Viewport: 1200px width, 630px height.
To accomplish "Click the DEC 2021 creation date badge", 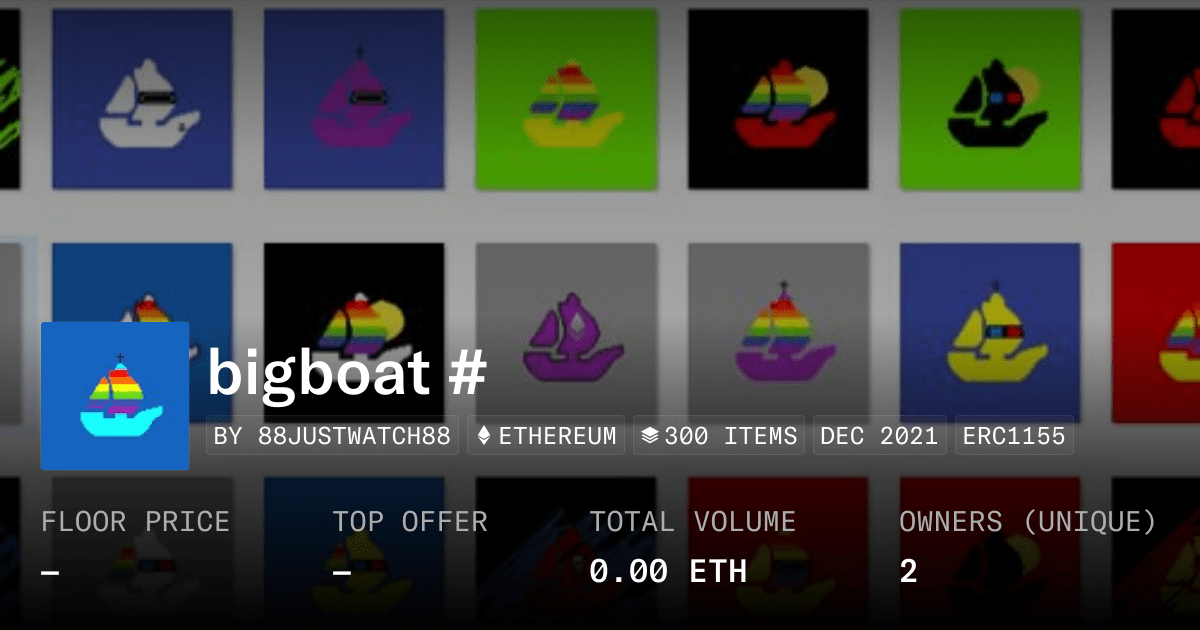I will click(879, 436).
